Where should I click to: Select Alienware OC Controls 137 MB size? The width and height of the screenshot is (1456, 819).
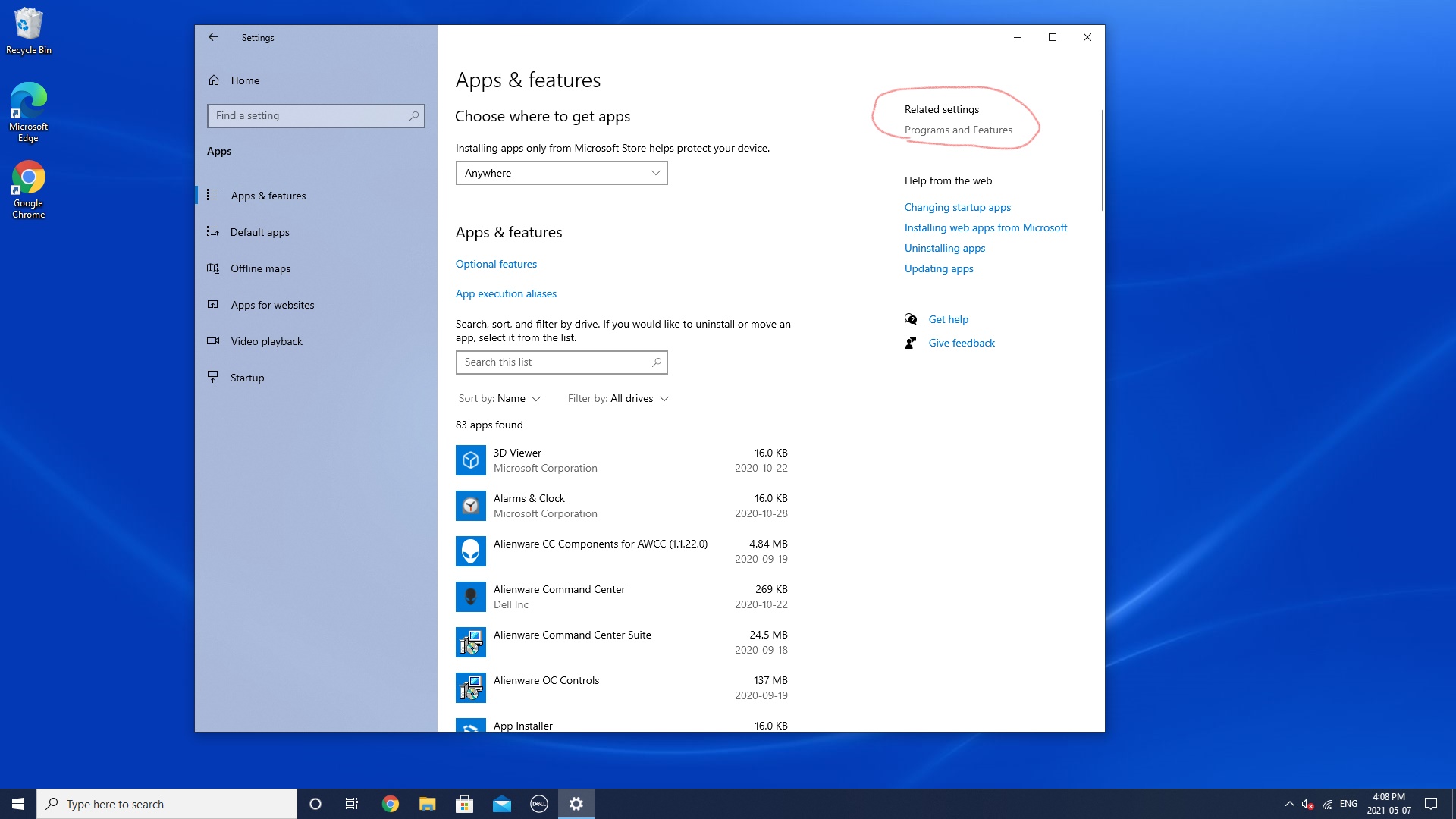click(770, 680)
